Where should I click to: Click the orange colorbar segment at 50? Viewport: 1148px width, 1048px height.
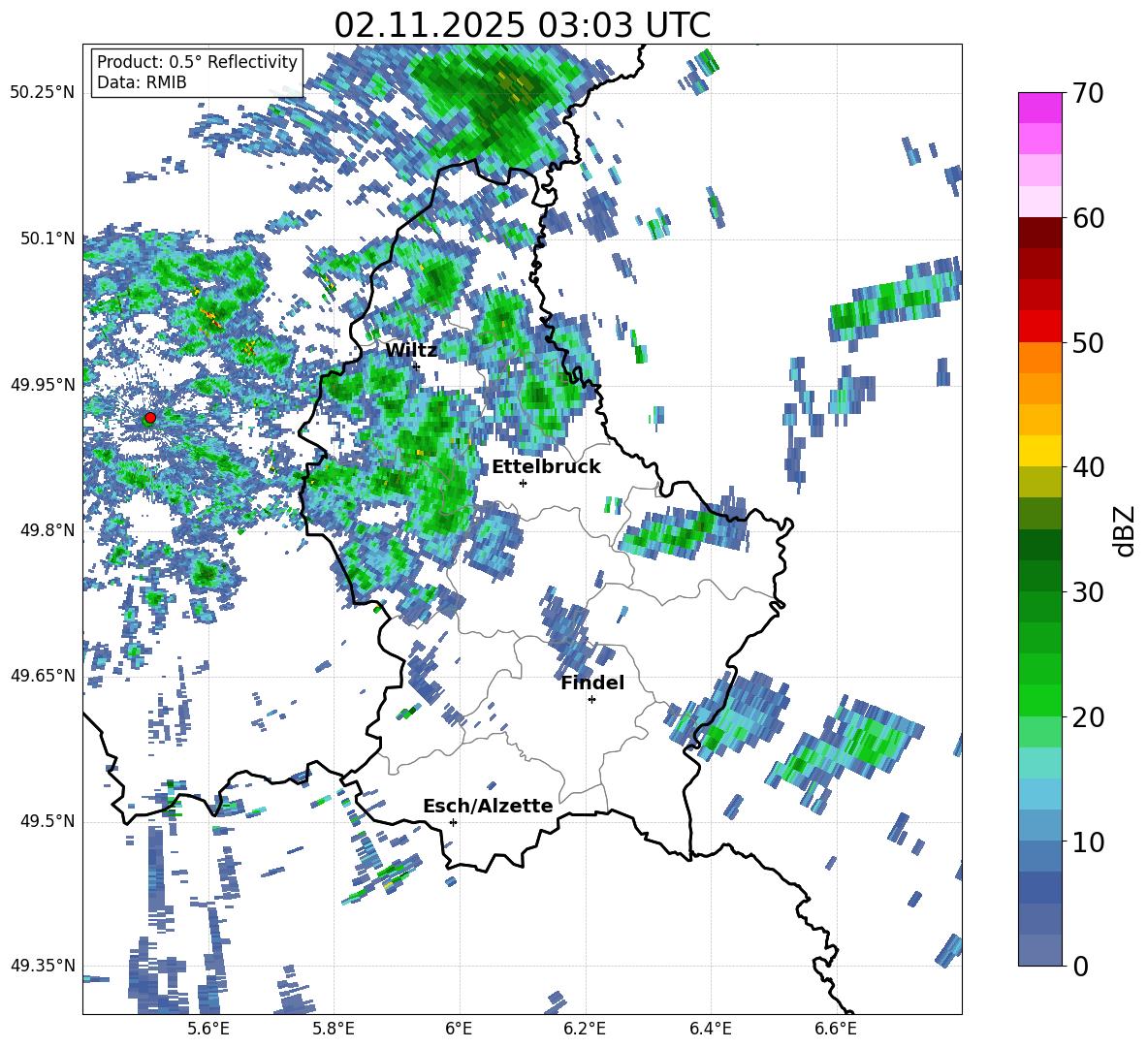click(x=1039, y=358)
